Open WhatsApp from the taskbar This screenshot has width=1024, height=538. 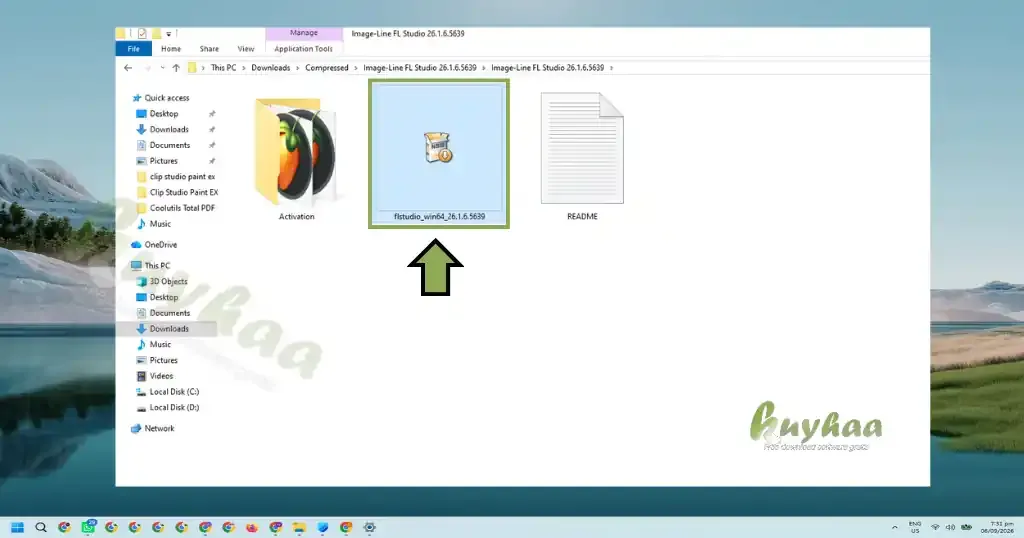[x=88, y=527]
